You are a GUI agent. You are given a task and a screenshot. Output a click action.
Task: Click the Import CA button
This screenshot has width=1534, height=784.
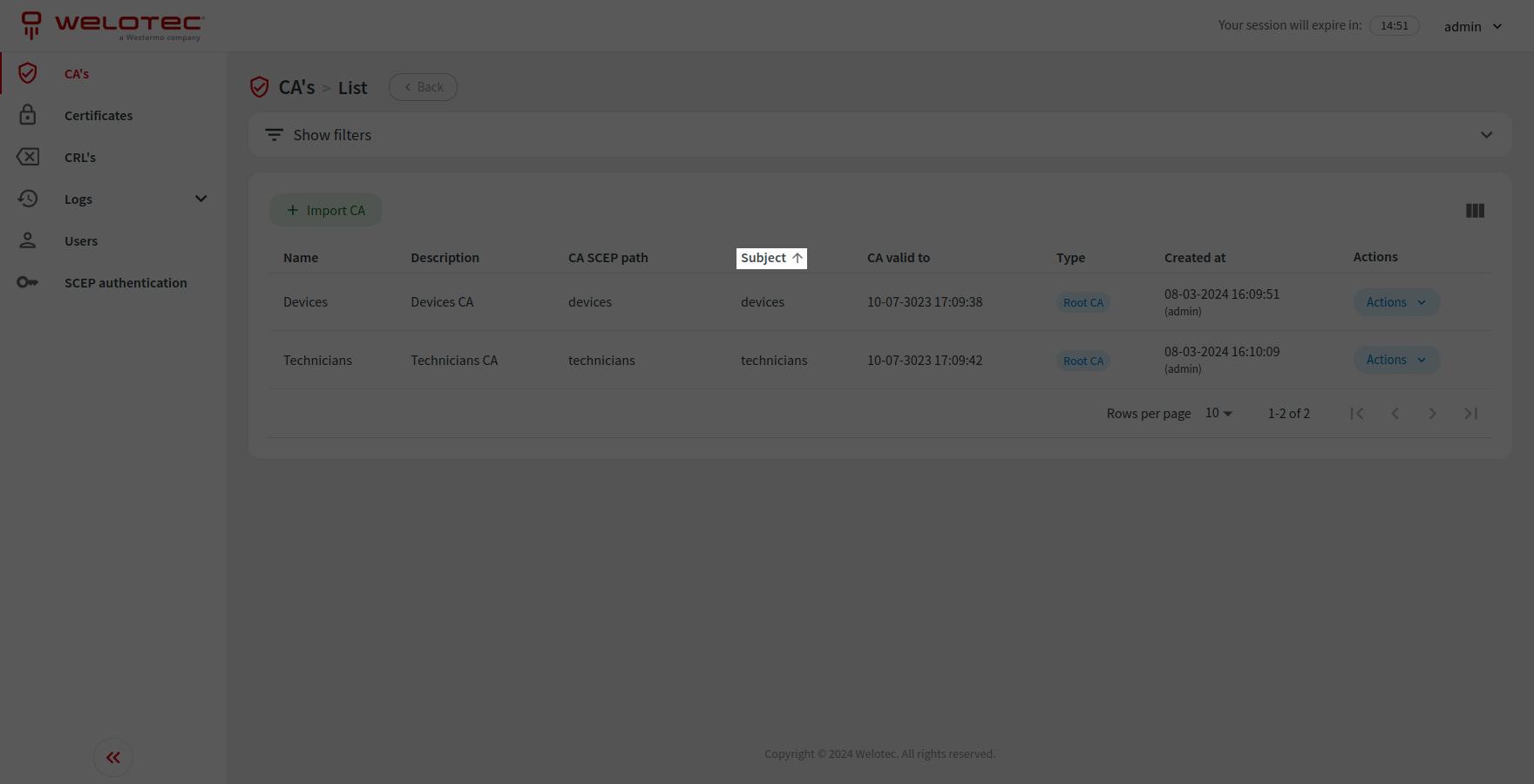click(326, 211)
